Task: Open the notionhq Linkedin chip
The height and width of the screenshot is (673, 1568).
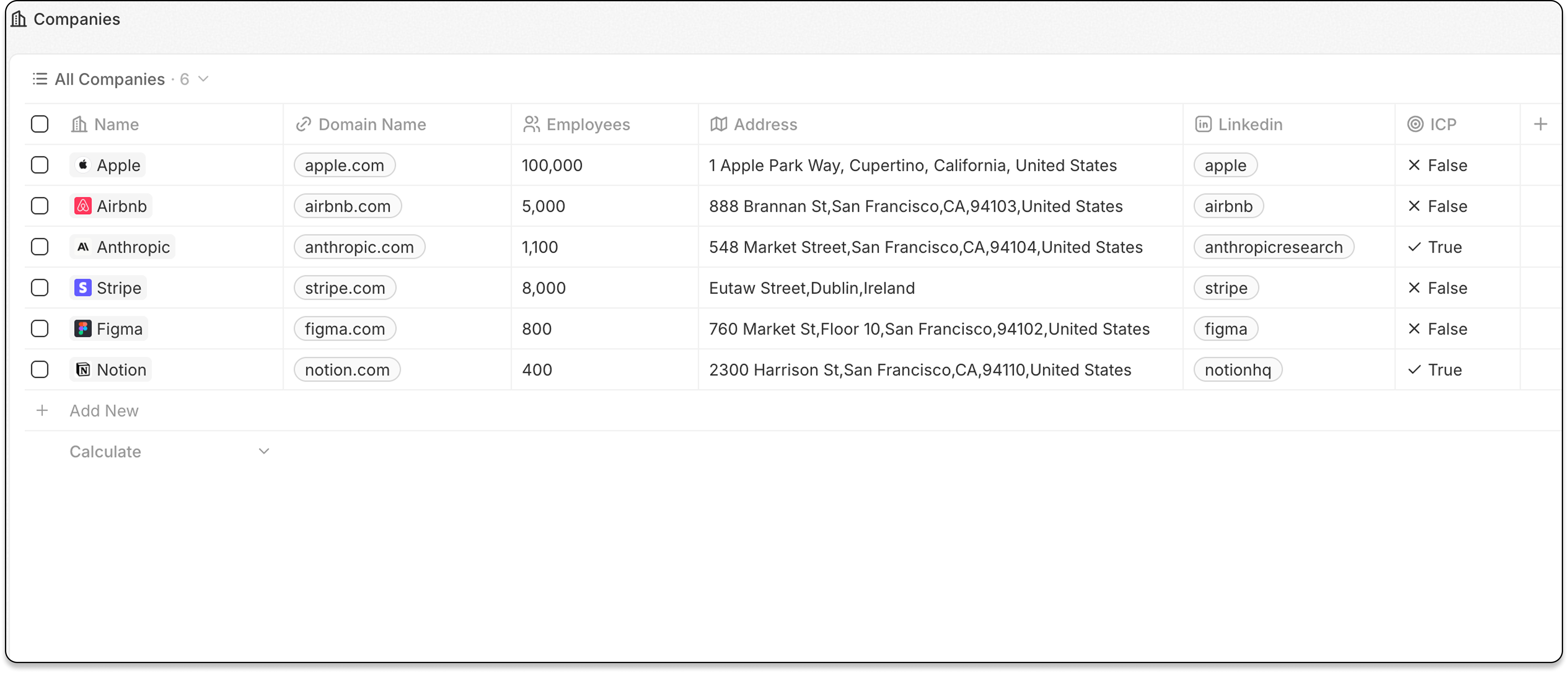Action: (x=1237, y=369)
